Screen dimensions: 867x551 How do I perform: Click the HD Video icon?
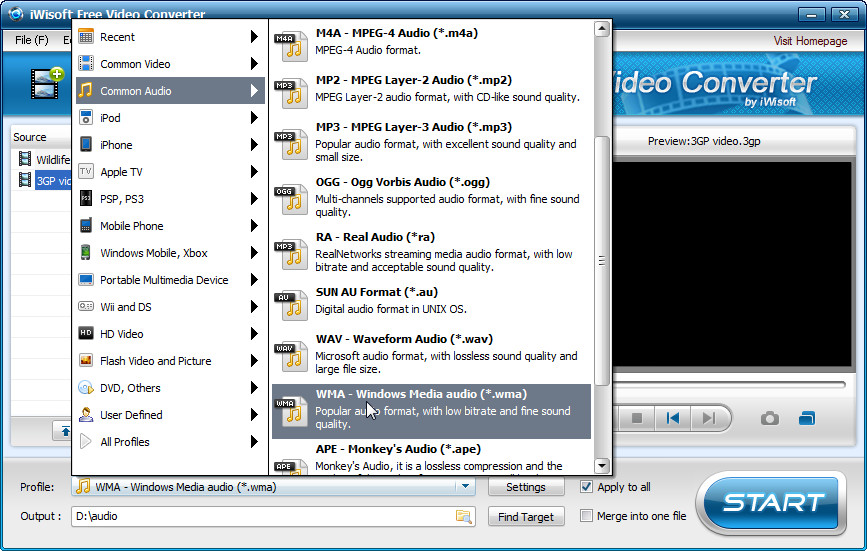(x=86, y=333)
